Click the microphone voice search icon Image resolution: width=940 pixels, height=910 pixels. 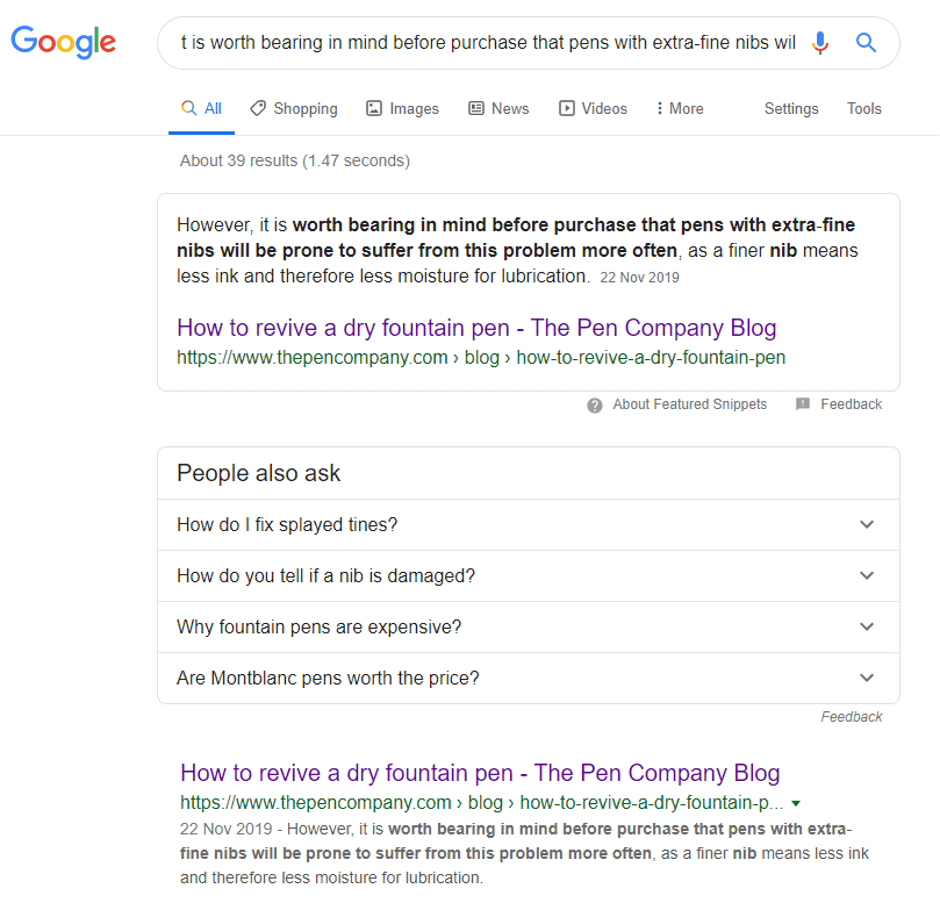click(820, 43)
